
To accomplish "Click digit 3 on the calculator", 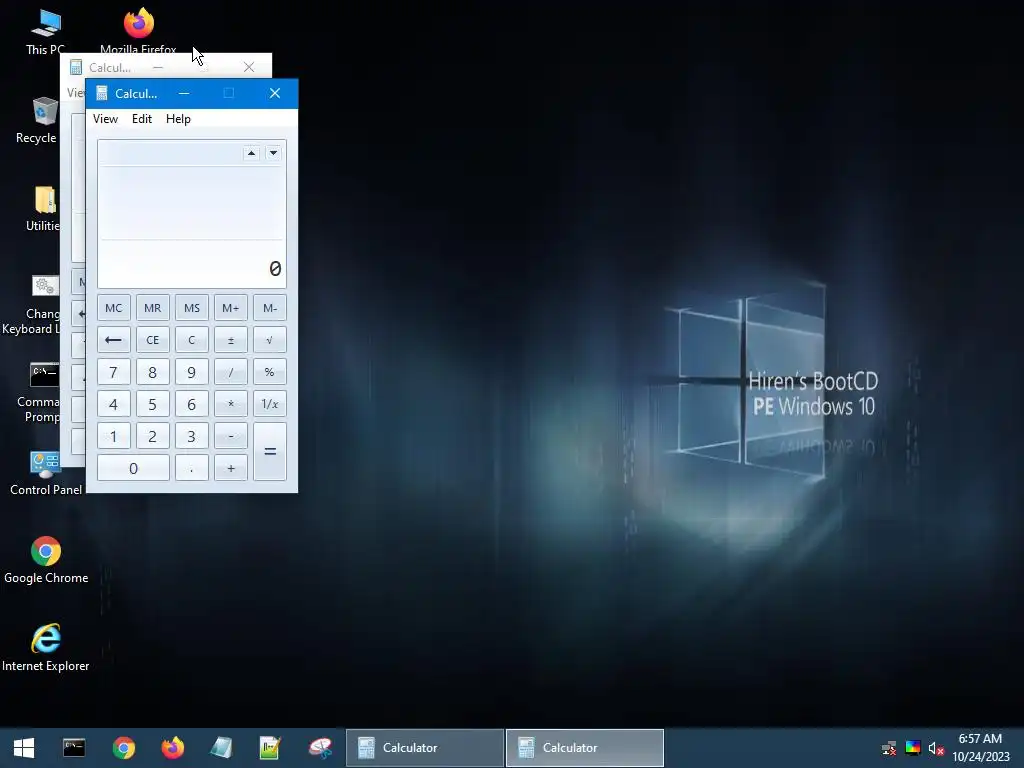I will pyautogui.click(x=192, y=436).
